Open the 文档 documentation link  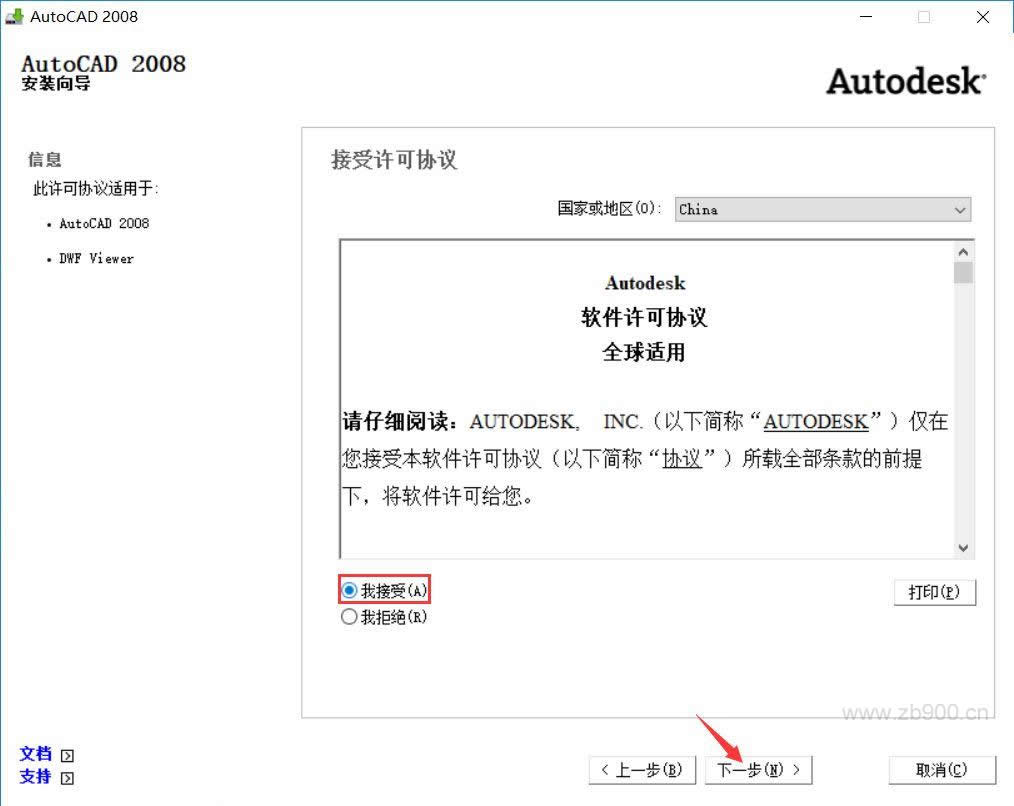36,754
